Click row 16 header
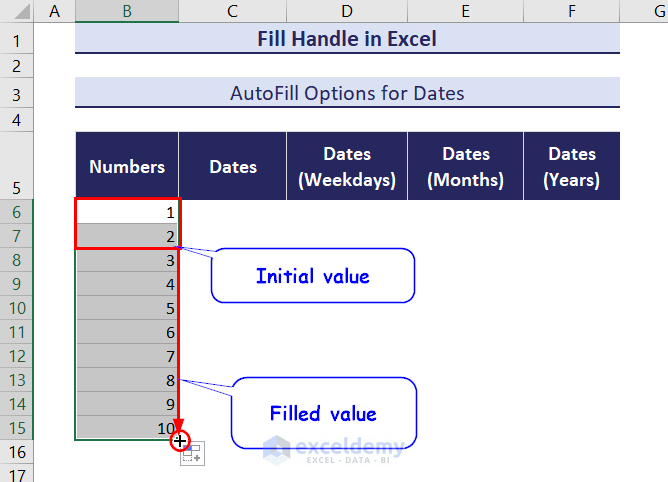 16,451
